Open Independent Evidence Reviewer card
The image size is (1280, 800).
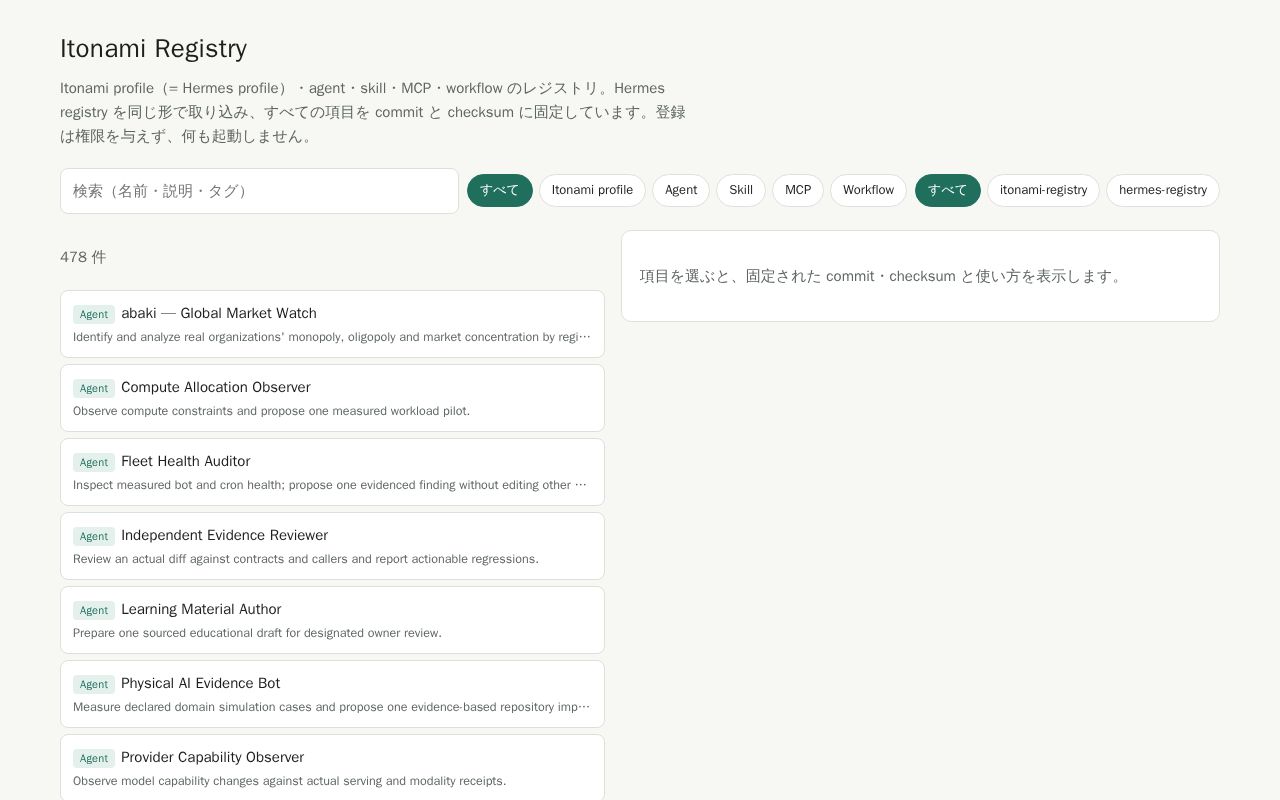332,546
